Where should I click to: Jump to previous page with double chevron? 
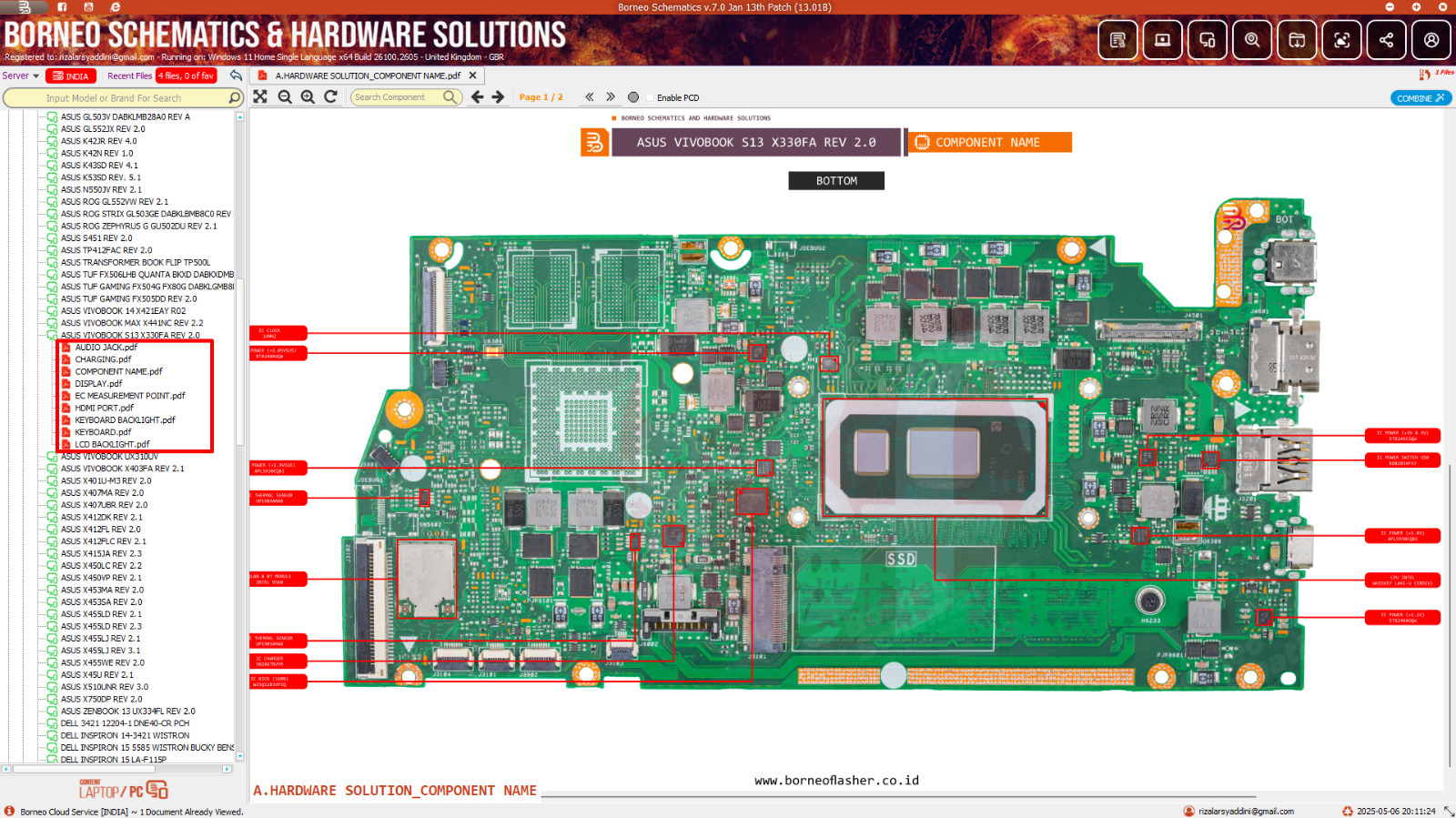590,96
